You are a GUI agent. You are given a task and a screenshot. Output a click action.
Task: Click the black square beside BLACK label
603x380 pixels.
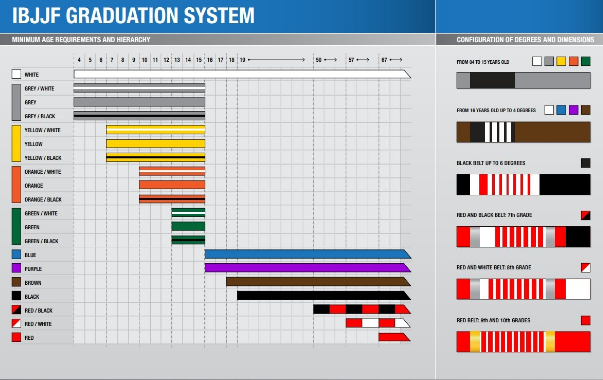tap(16, 296)
